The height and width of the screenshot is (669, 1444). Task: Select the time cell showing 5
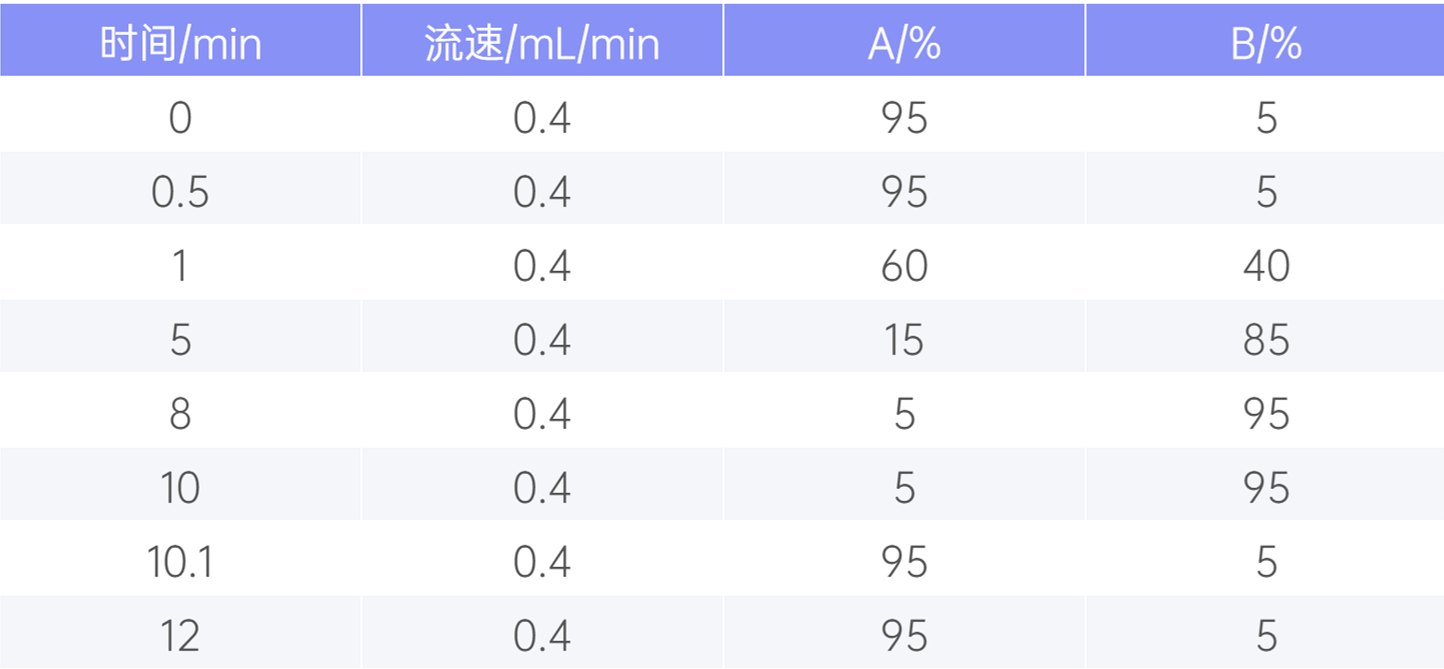tap(180, 340)
